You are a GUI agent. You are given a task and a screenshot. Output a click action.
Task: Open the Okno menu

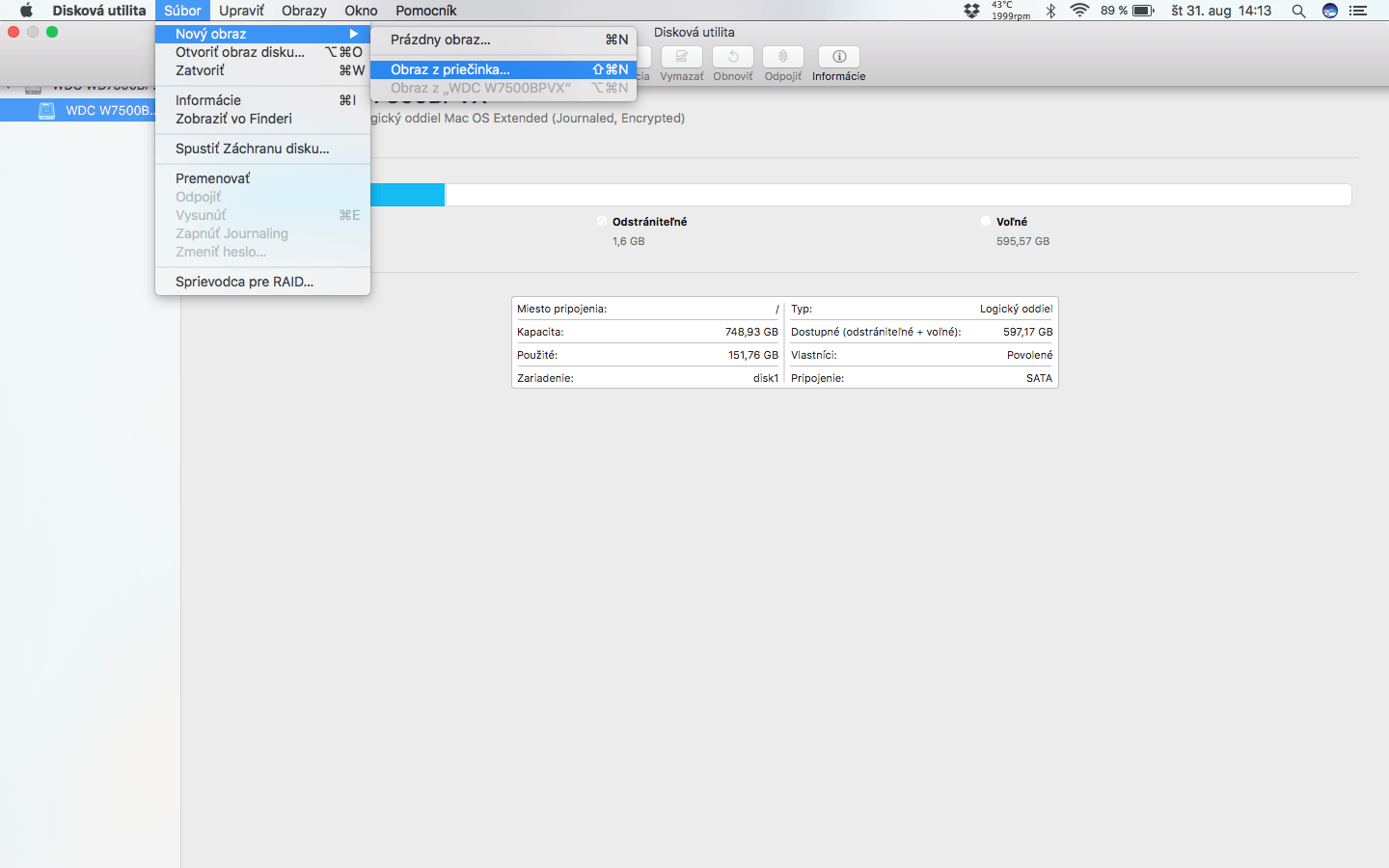tap(361, 11)
